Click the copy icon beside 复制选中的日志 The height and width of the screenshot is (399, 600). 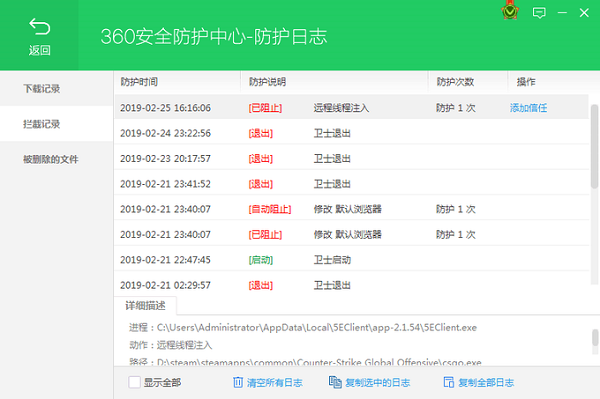click(335, 382)
